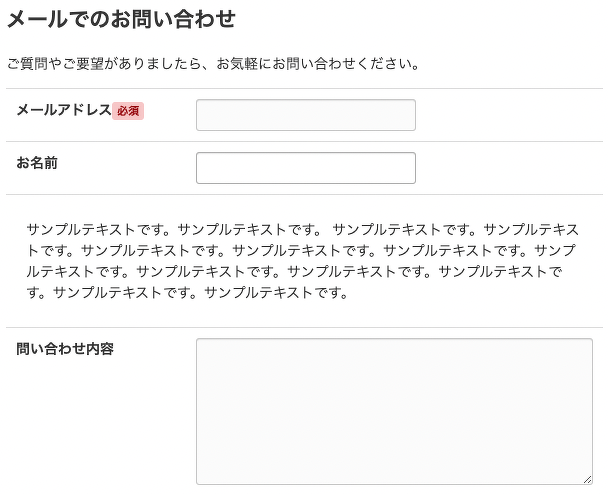Click divider line above 問い合わせ内容 row
This screenshot has width=608, height=494.
304,327
